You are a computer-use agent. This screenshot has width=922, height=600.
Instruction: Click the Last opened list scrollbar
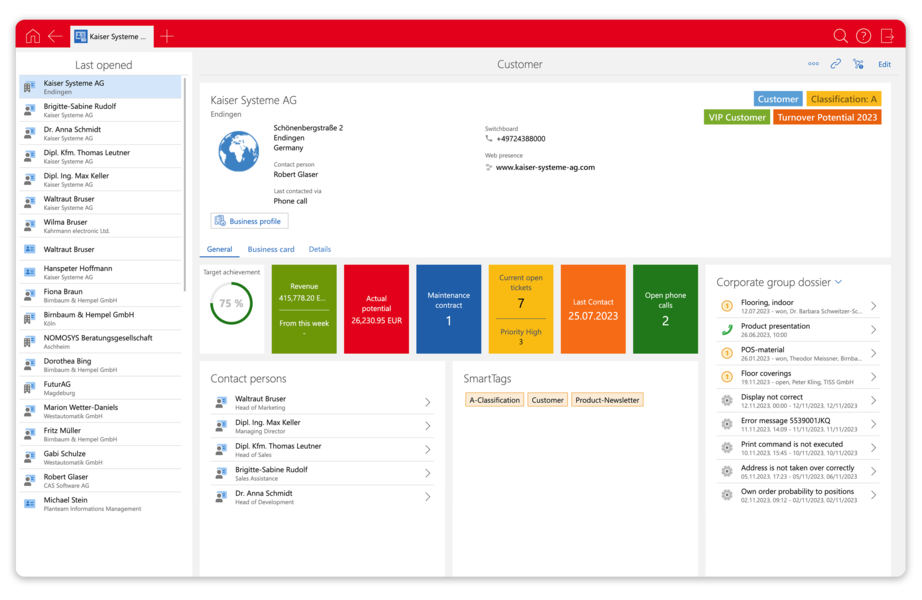point(185,185)
